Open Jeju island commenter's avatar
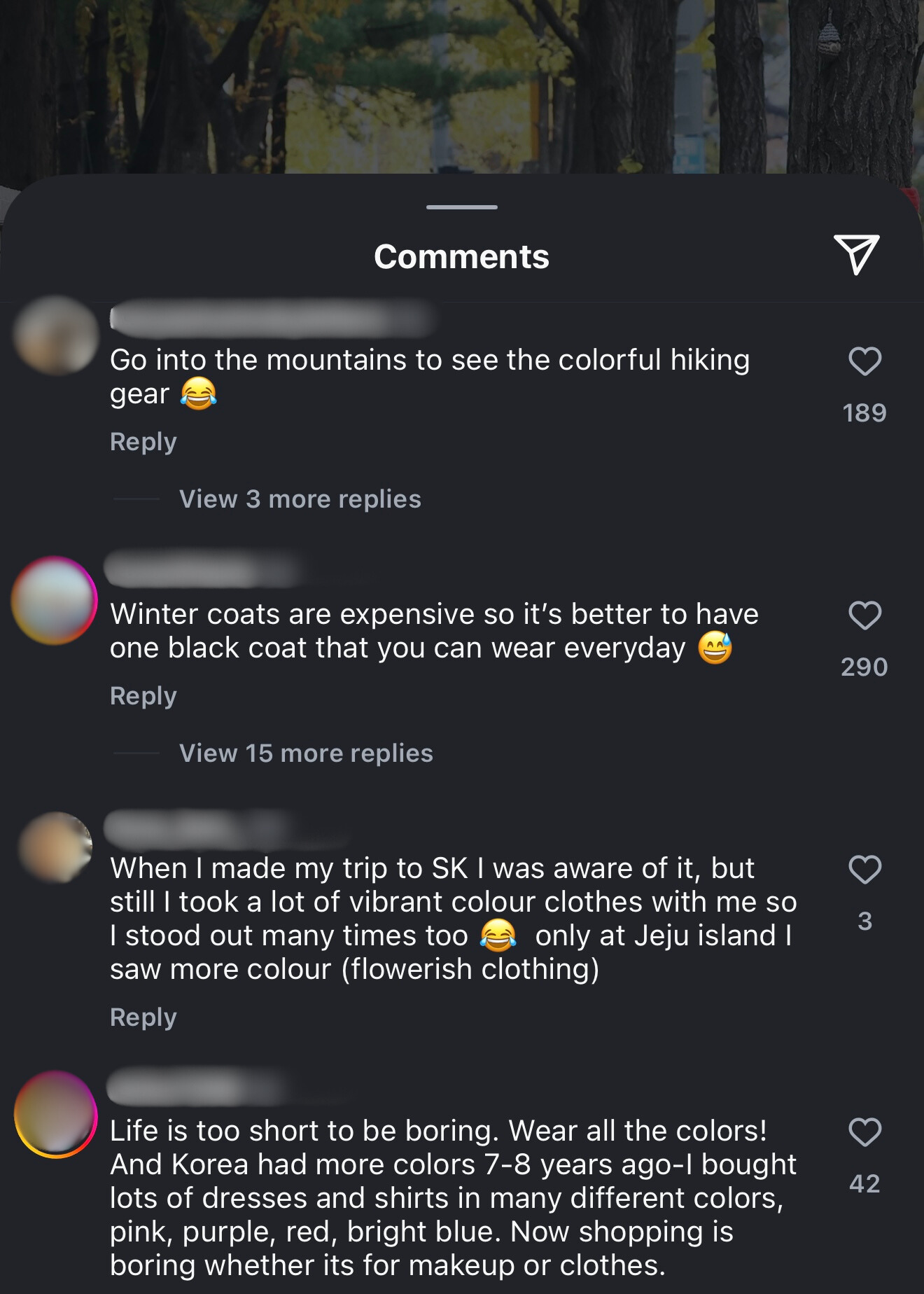The width and height of the screenshot is (924, 1294). (x=56, y=847)
